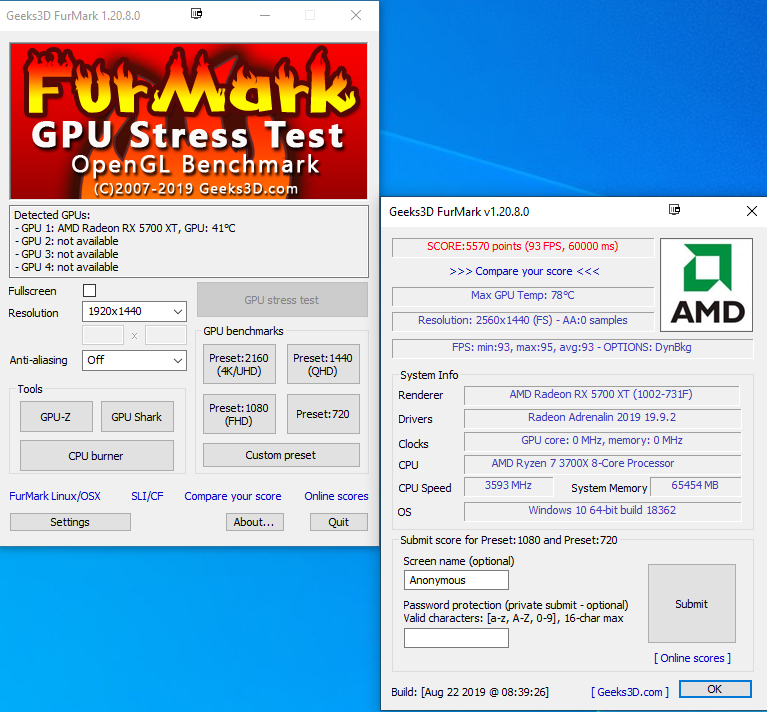Run Preset:1080 (FHD) benchmark
The width and height of the screenshot is (767, 712).
coord(239,414)
